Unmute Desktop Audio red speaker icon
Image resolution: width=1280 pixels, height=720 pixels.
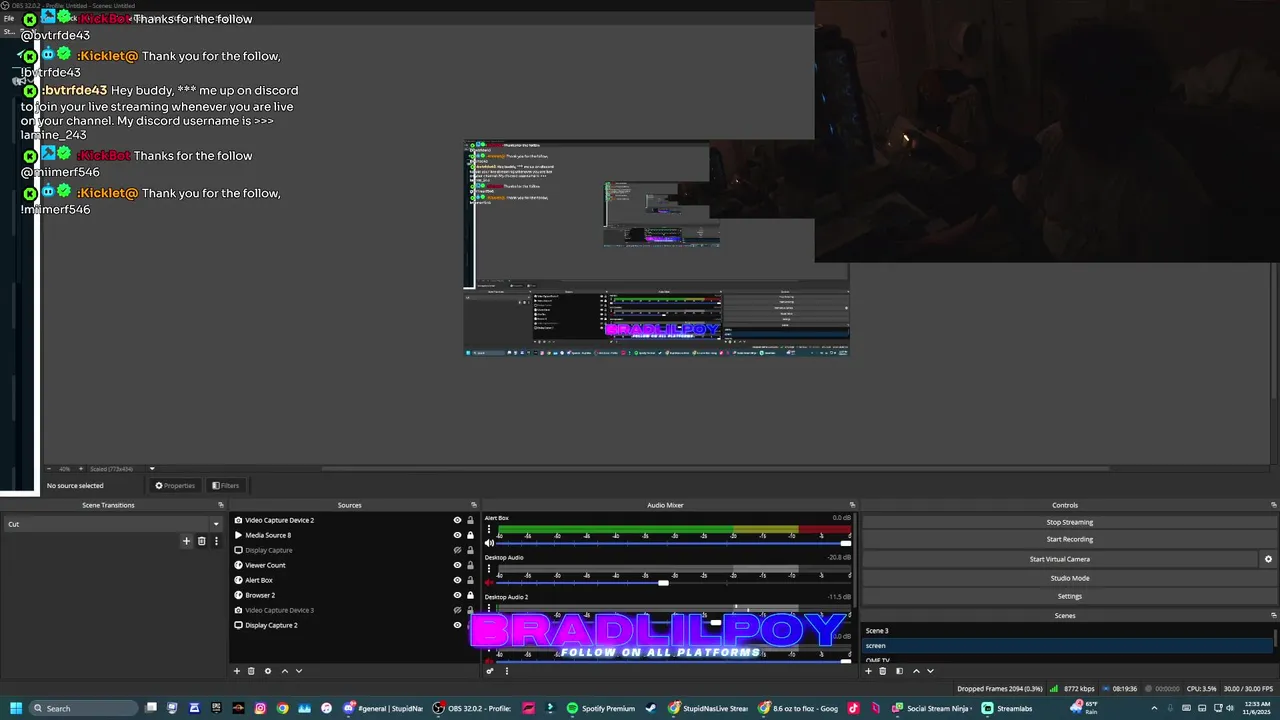pyautogui.click(x=489, y=582)
